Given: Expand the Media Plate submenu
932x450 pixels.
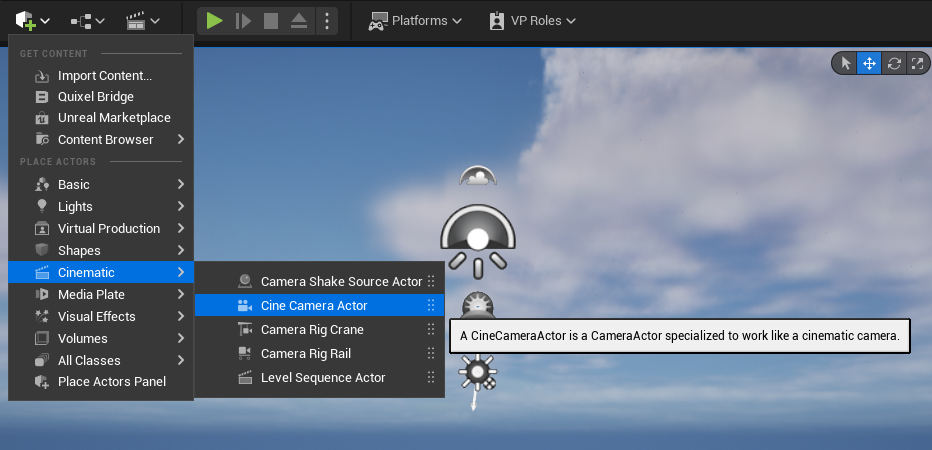Looking at the screenshot, I should pos(101,295).
